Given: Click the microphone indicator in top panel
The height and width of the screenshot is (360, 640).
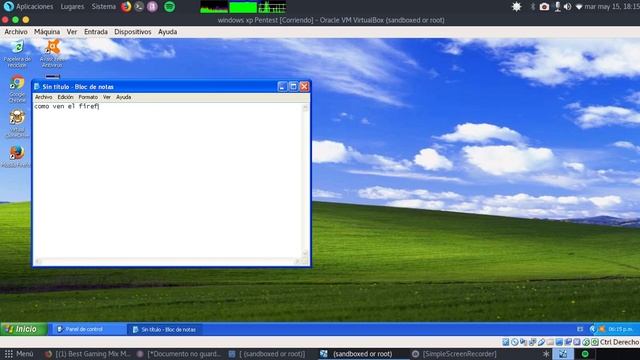Looking at the screenshot, I should tap(558, 7).
